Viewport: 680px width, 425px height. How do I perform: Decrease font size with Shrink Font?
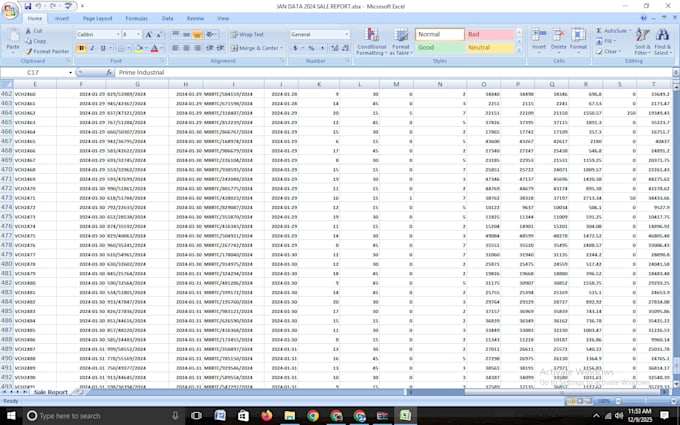click(159, 35)
